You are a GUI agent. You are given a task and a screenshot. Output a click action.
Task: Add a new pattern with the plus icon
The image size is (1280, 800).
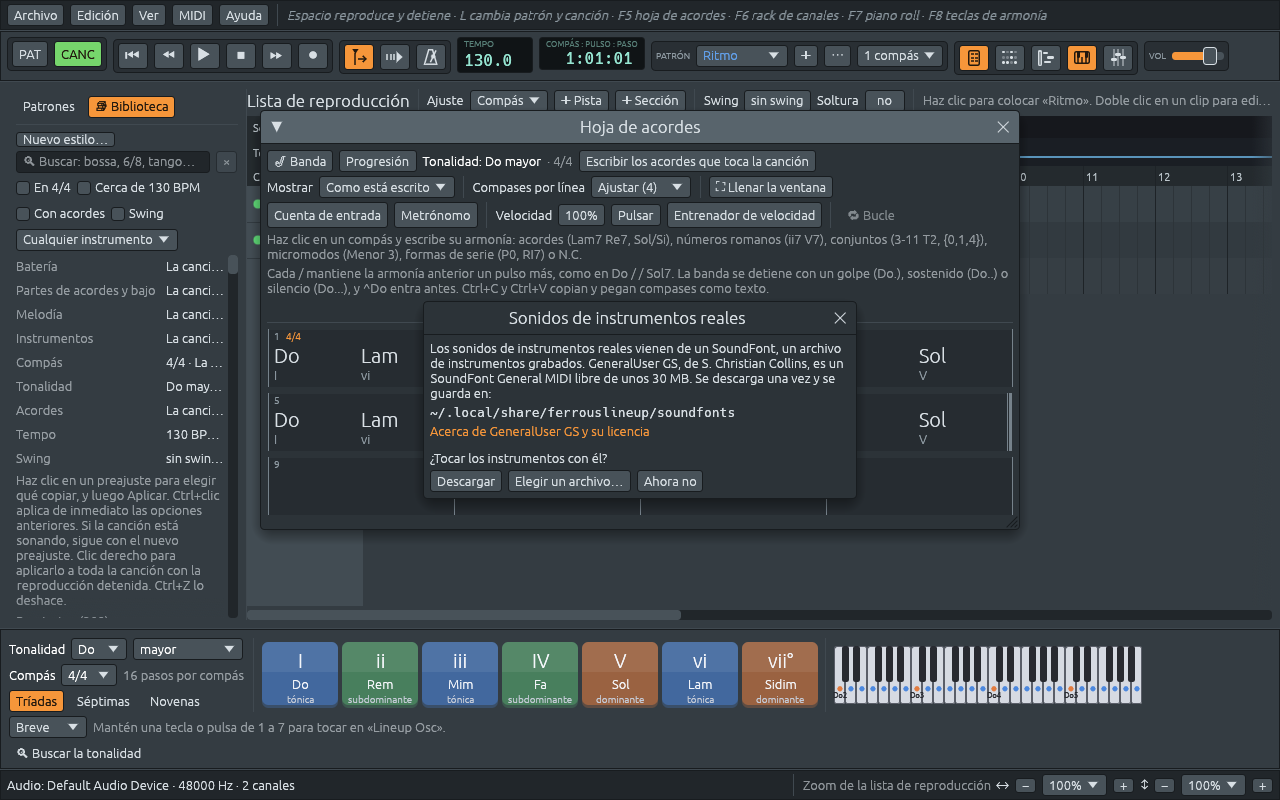805,56
